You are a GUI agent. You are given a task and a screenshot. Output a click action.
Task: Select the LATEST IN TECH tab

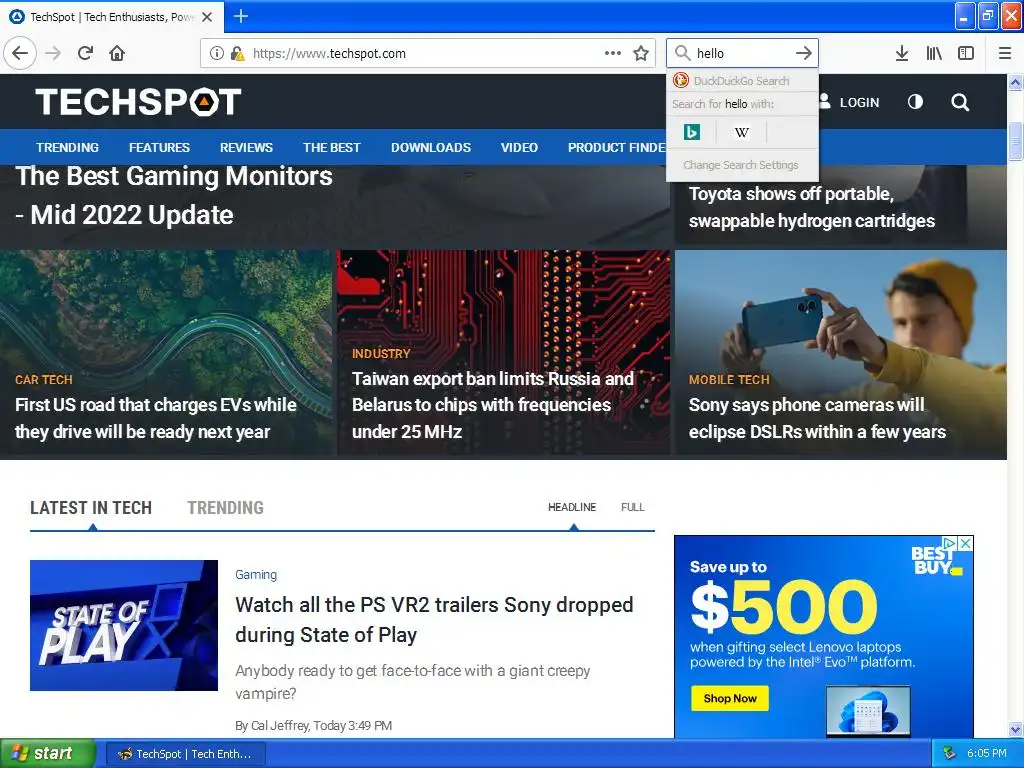click(x=91, y=507)
